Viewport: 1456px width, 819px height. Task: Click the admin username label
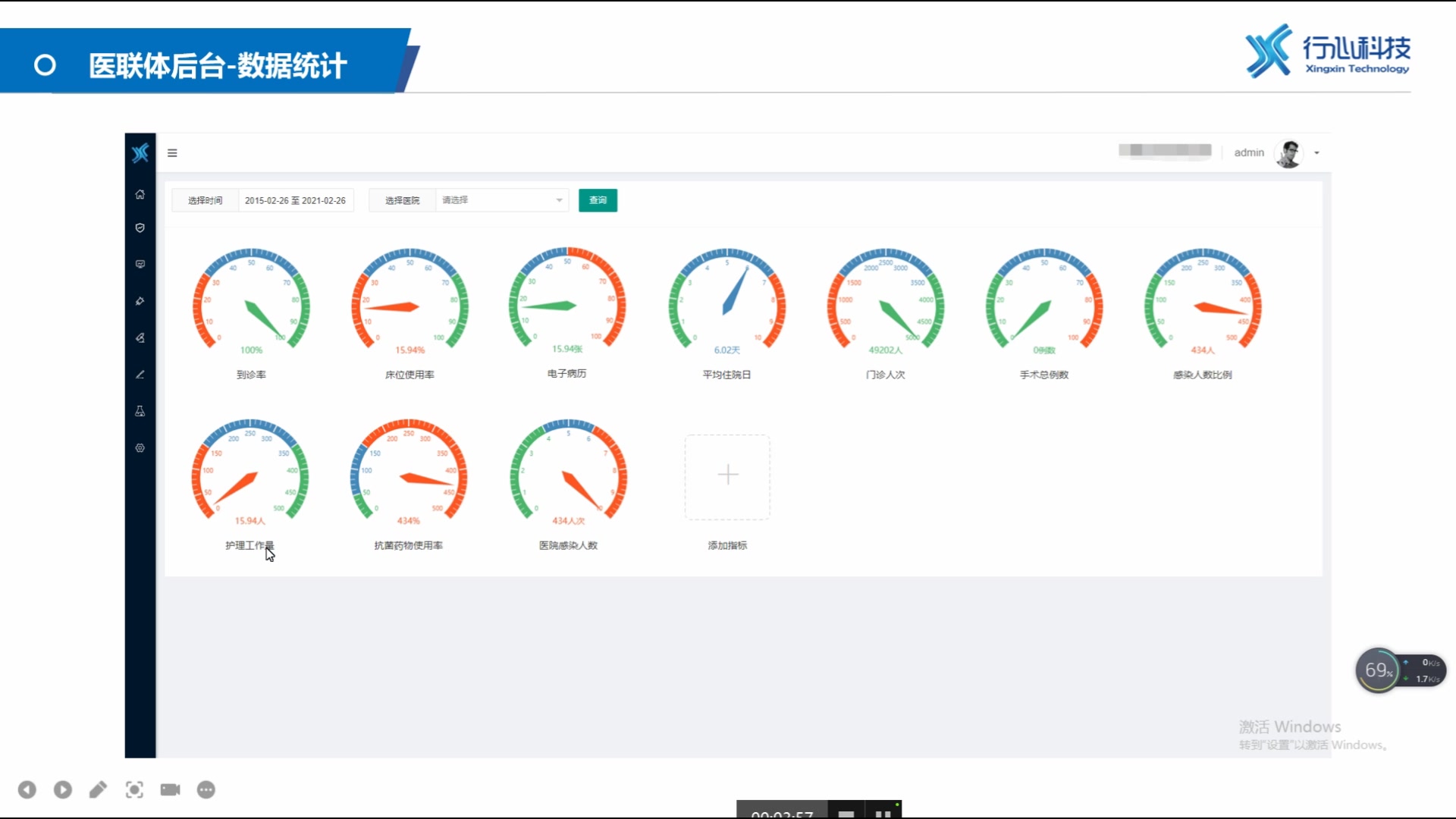point(1249,152)
